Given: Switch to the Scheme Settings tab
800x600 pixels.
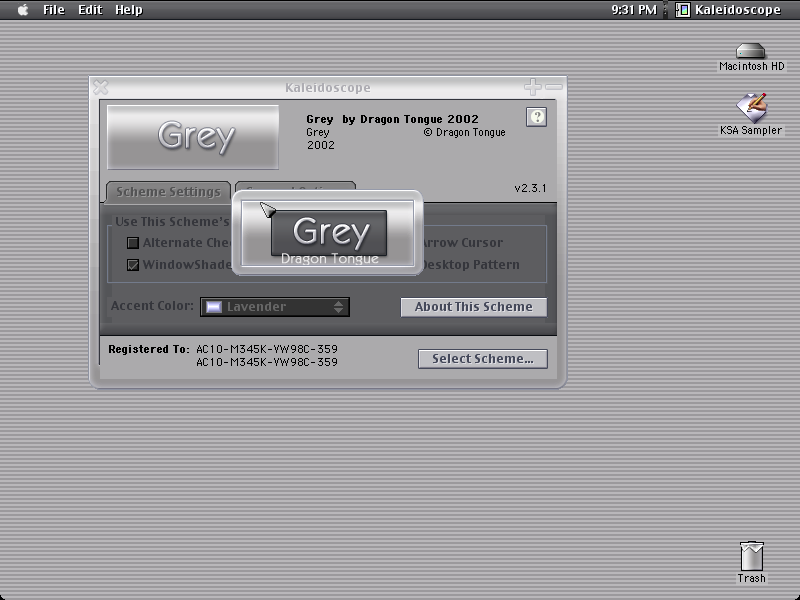Looking at the screenshot, I should [168, 192].
